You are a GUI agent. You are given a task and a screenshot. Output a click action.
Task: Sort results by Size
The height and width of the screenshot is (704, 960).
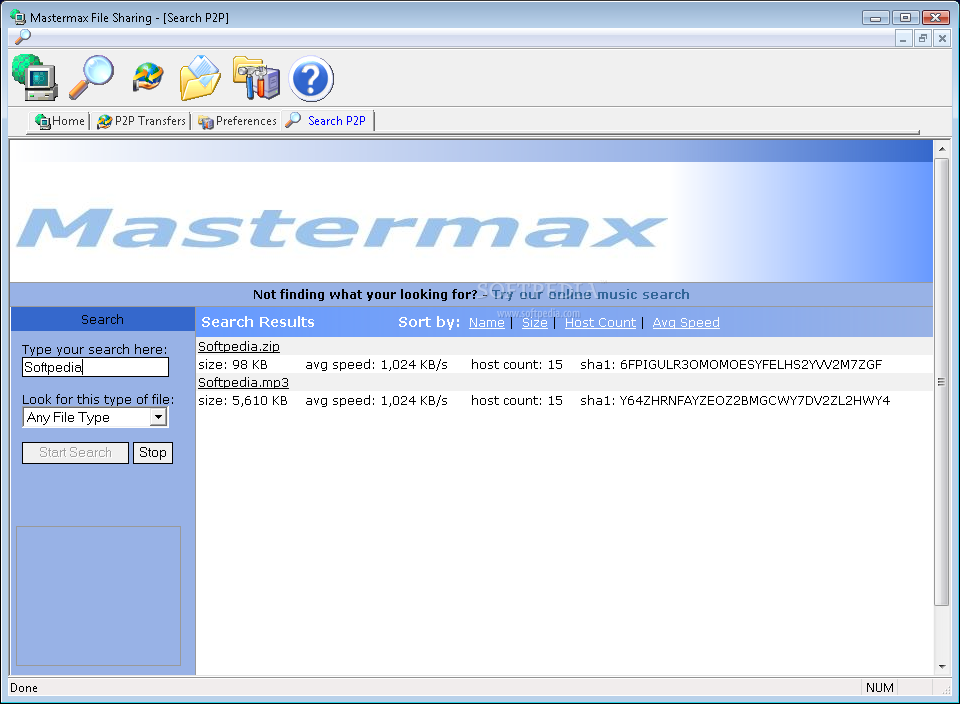[x=534, y=323]
